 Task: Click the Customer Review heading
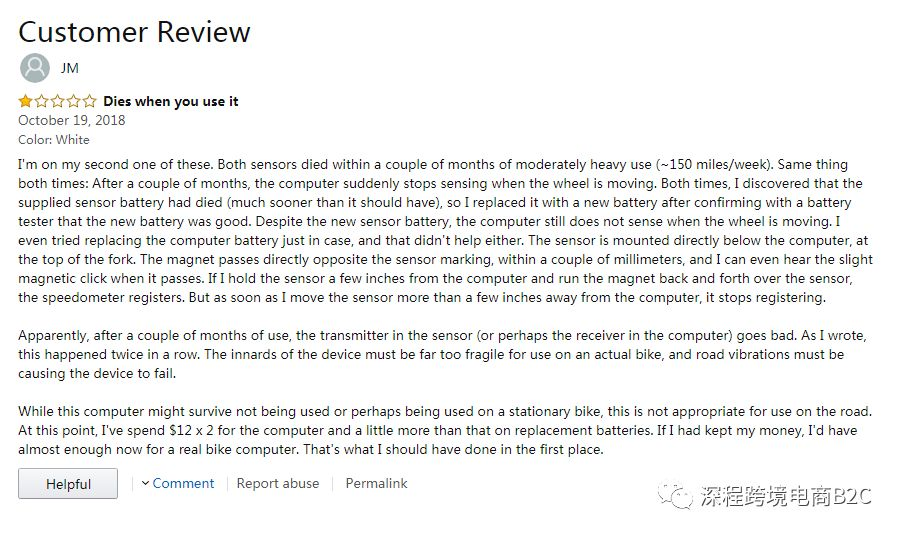click(x=134, y=32)
